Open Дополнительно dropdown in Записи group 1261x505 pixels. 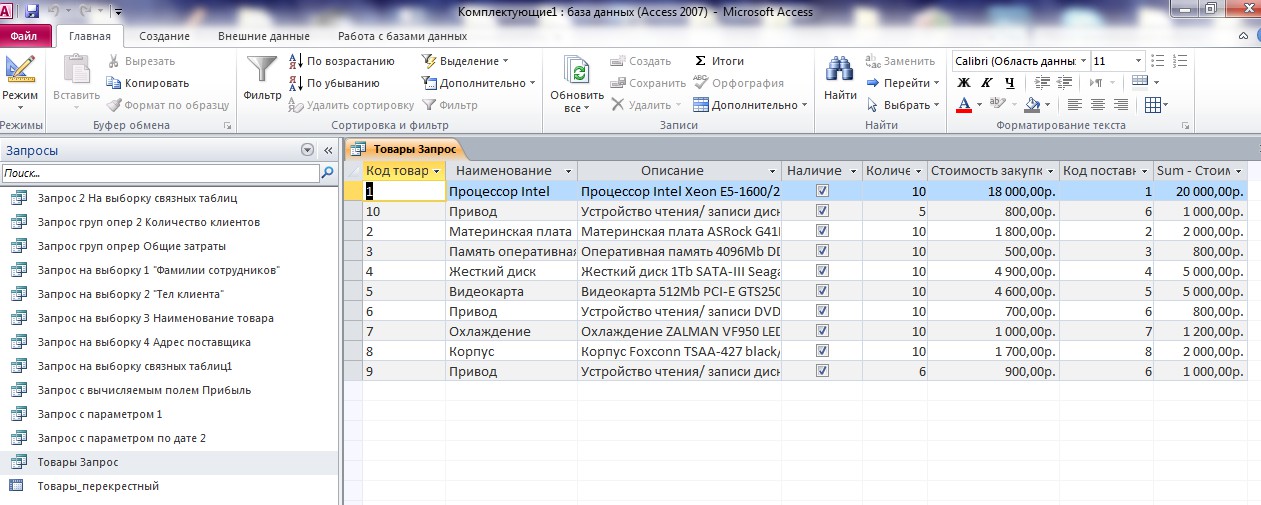click(750, 105)
